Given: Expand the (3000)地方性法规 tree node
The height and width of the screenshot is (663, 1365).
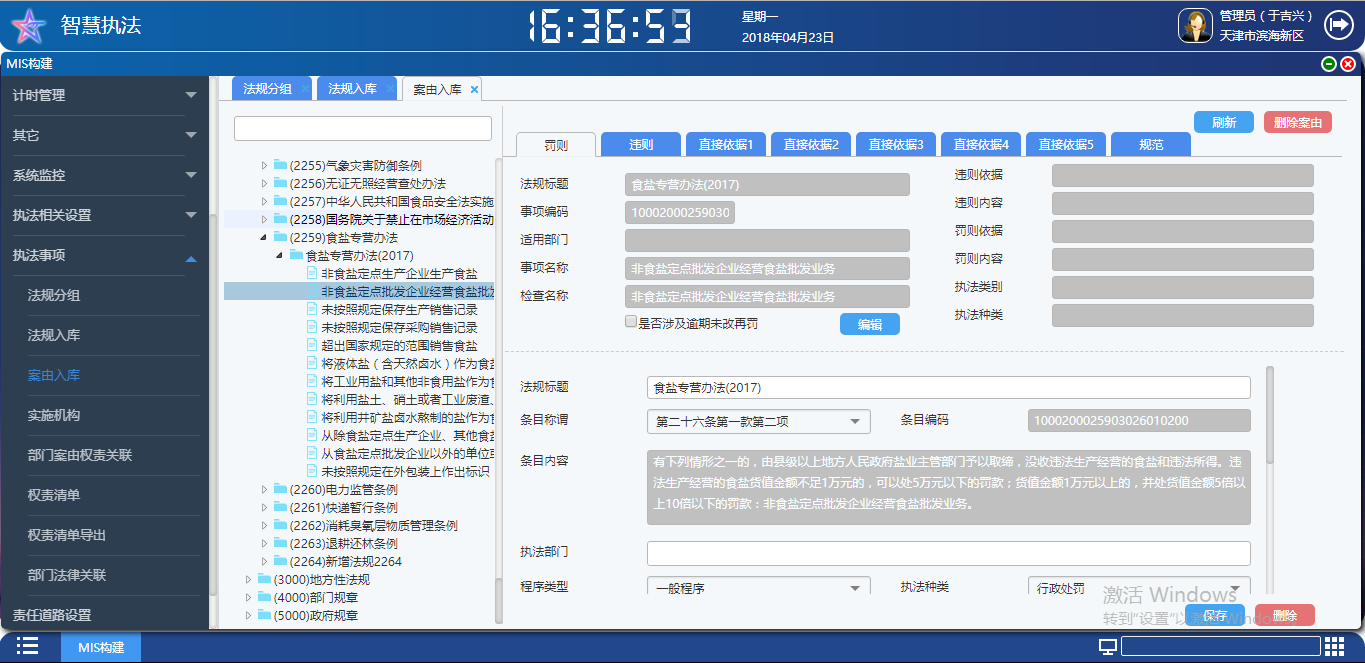Looking at the screenshot, I should pyautogui.click(x=249, y=580).
